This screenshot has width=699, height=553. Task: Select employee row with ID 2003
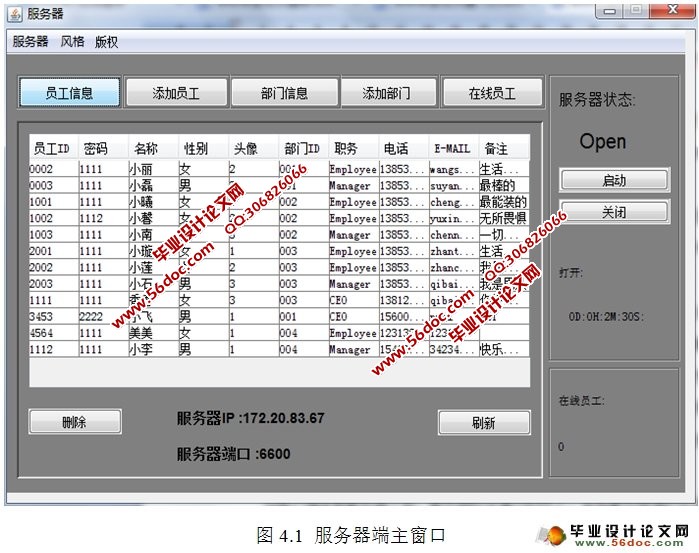pos(280,284)
